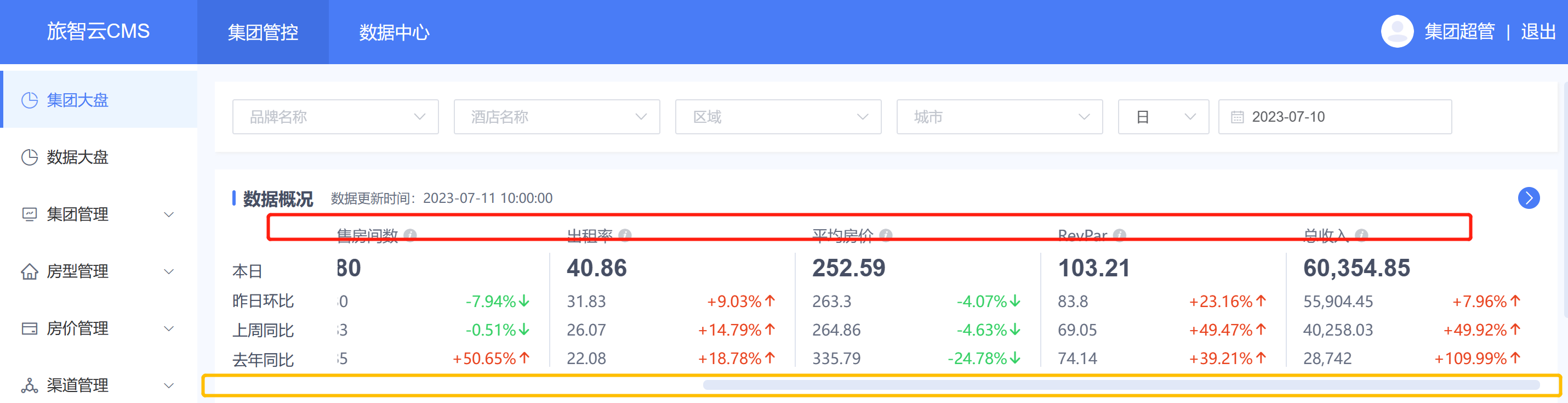Viewport: 1568px width, 403px height.
Task: Open 集团超管 account name
Action: point(1459,31)
